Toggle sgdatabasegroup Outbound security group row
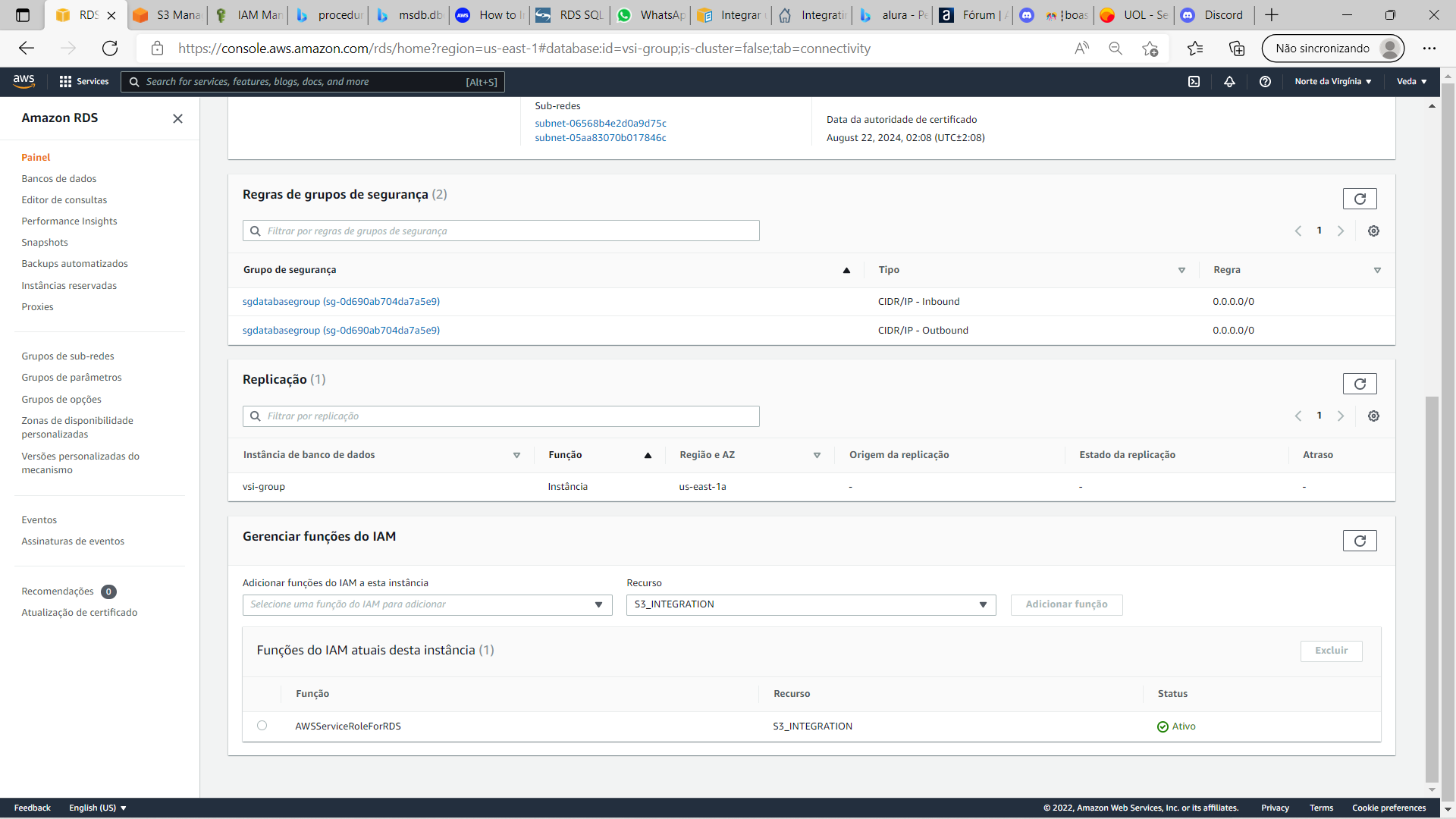 pos(342,330)
